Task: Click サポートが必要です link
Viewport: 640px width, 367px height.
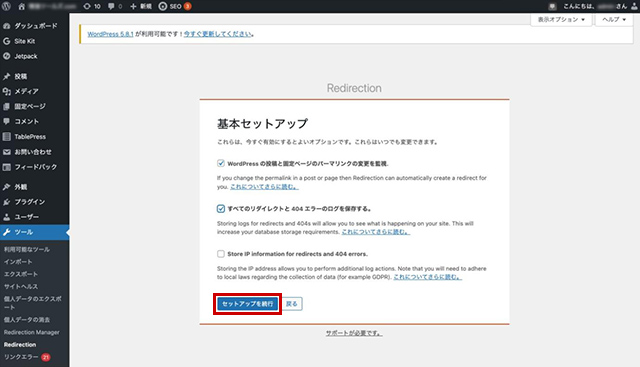Action: click(354, 333)
